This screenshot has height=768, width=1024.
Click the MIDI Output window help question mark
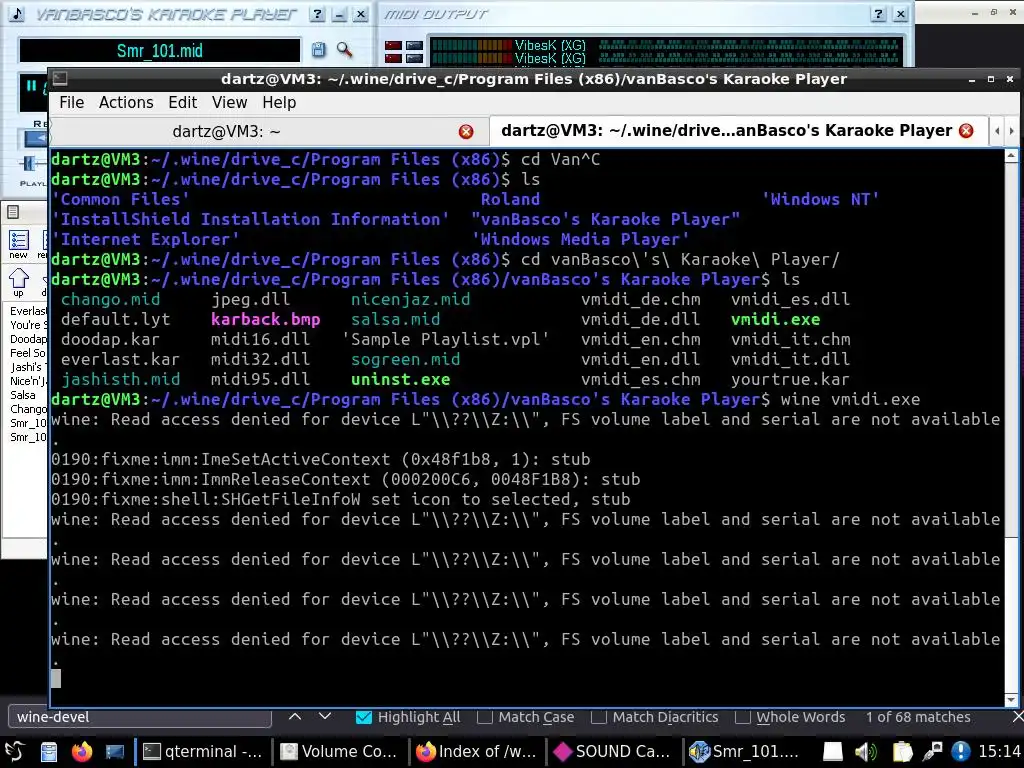tap(879, 14)
